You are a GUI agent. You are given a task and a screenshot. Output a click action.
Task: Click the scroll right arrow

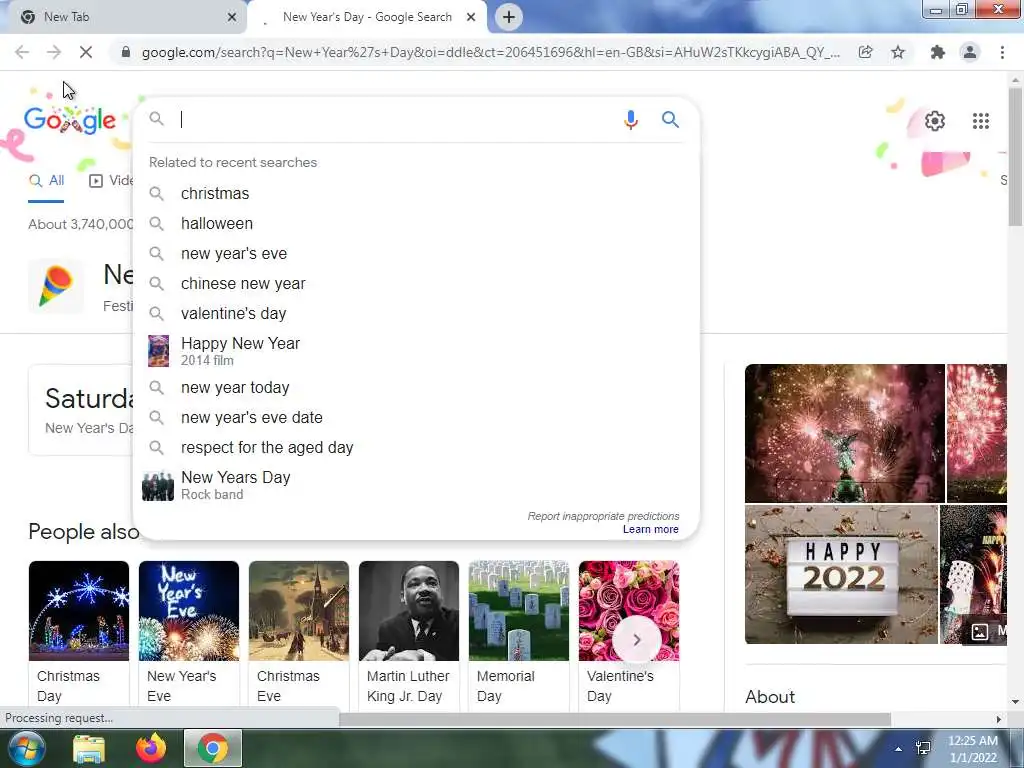999,719
